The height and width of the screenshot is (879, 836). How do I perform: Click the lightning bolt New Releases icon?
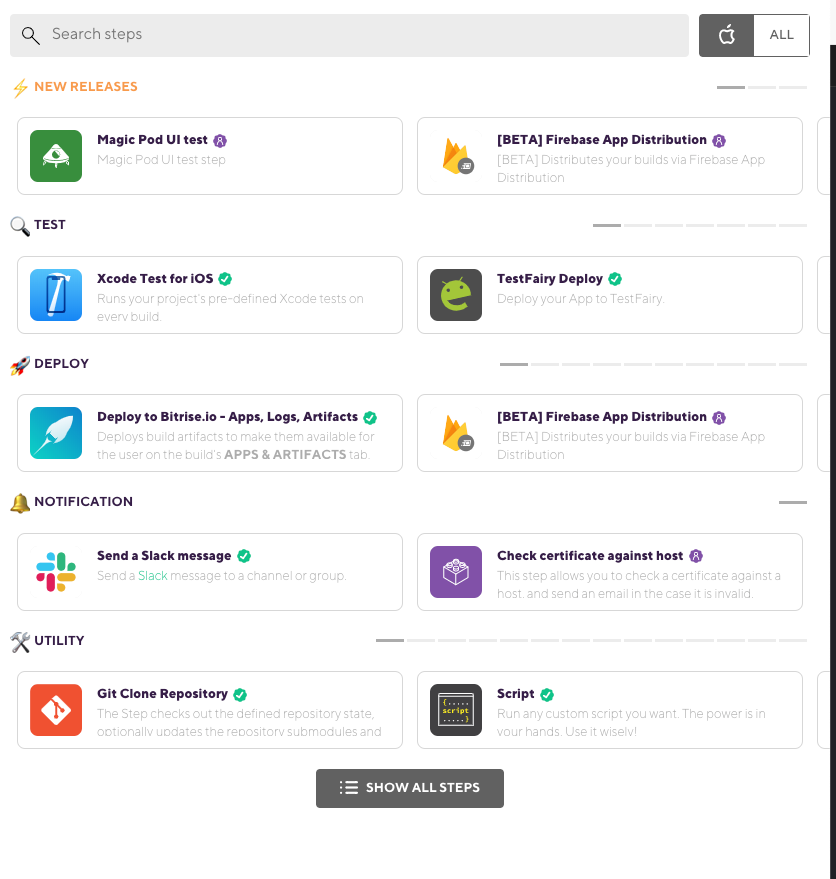coord(20,87)
